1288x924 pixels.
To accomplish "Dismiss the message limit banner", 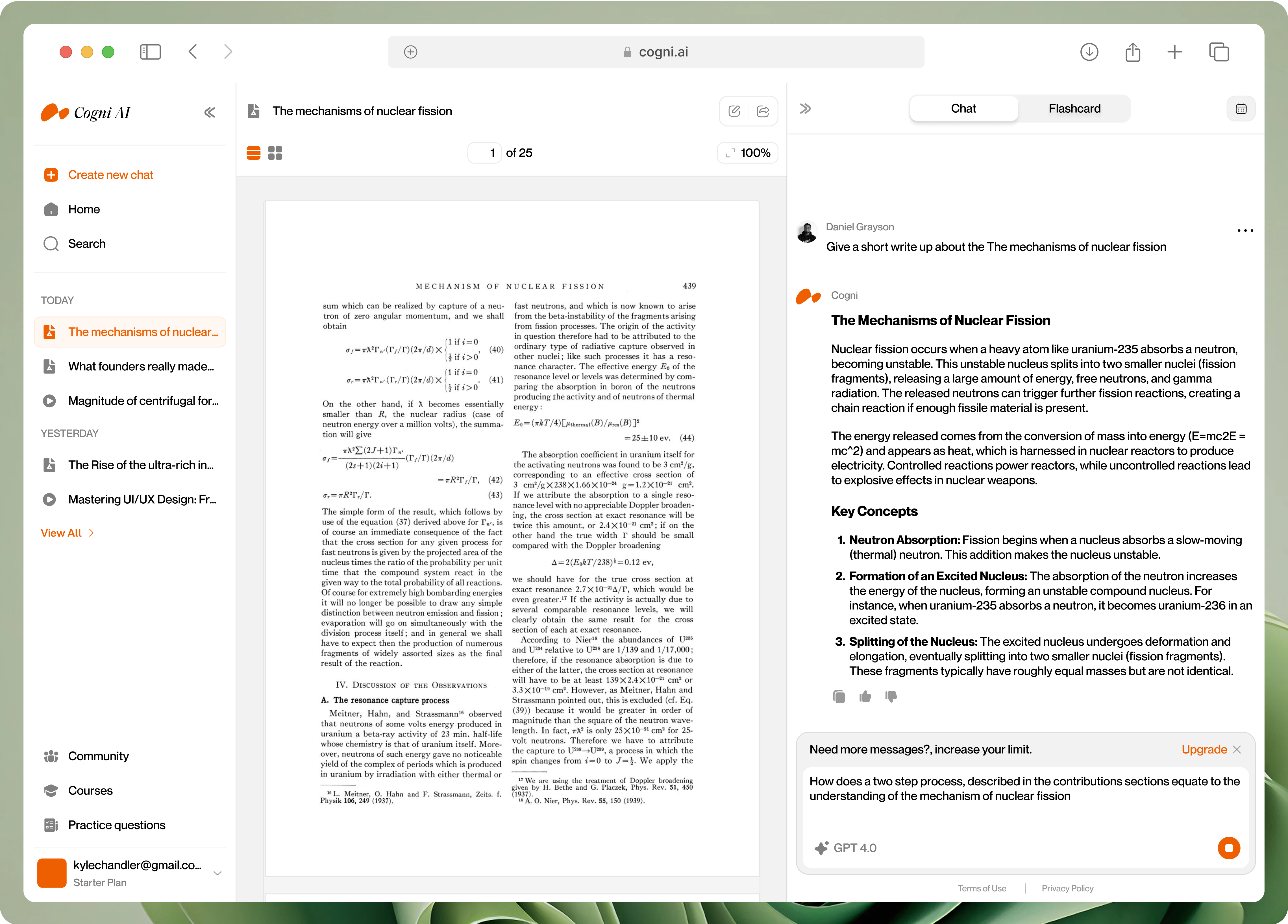I will click(1237, 750).
